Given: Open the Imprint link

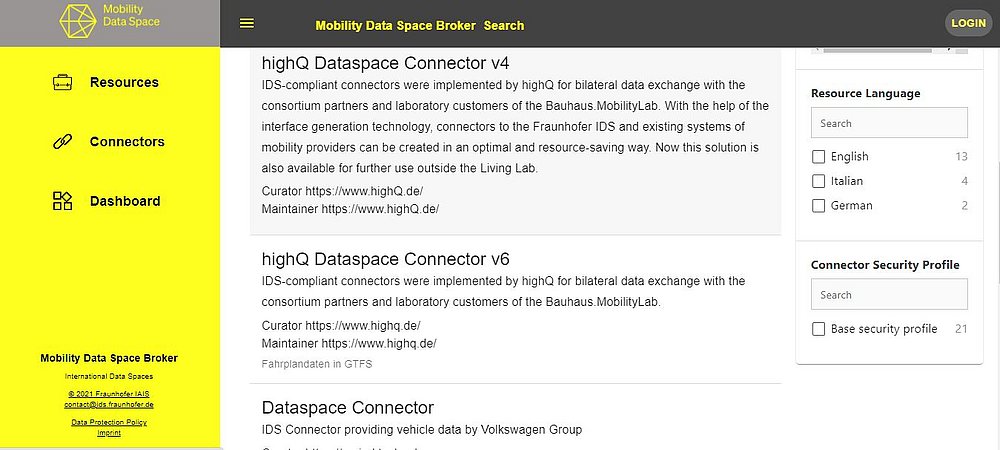Looking at the screenshot, I should 109,432.
